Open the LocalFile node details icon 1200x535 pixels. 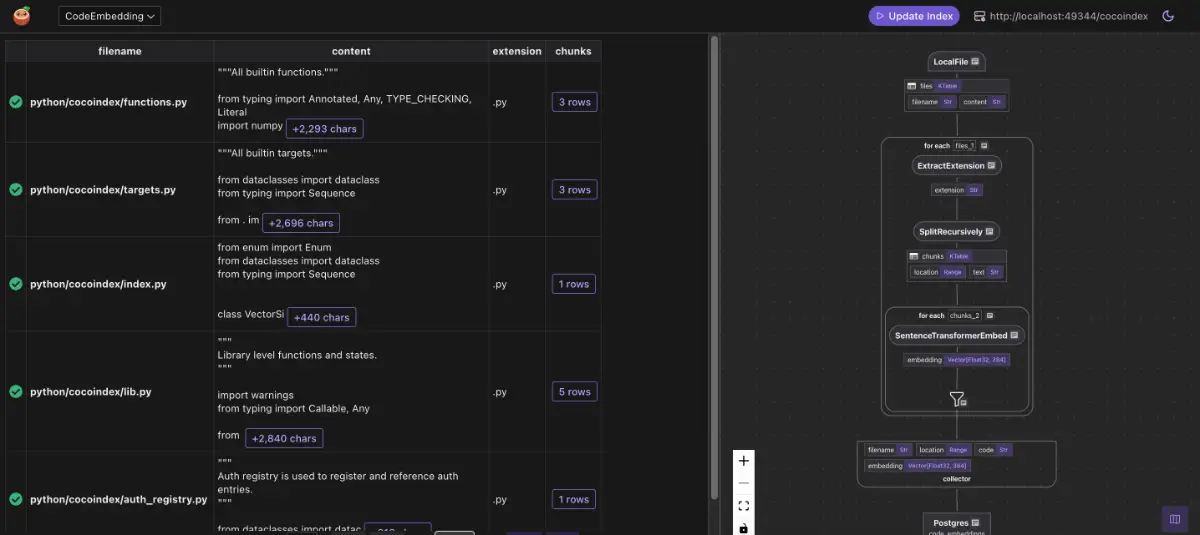[x=976, y=62]
